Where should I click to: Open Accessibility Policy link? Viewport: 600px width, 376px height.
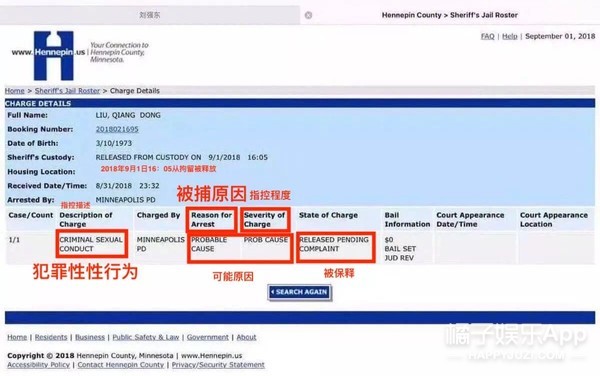tap(39, 365)
